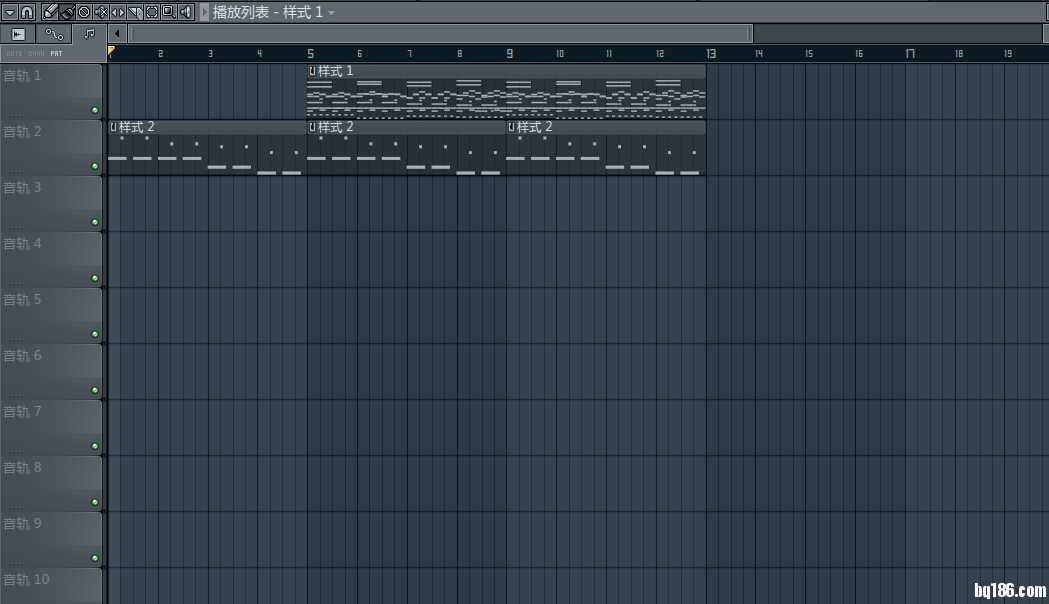Select the pencil draw tool
1049x604 pixels.
(x=49, y=12)
